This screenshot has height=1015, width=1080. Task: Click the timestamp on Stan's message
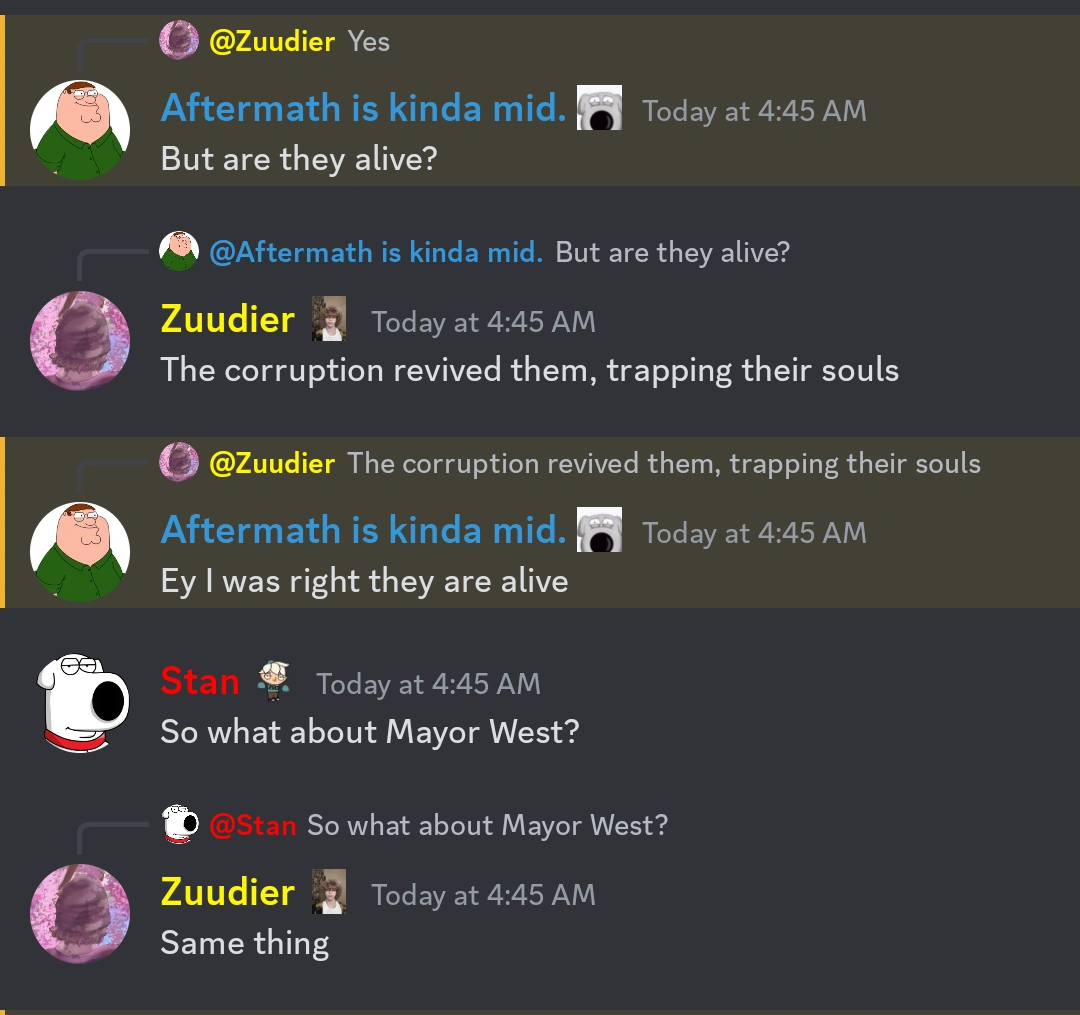pos(428,684)
